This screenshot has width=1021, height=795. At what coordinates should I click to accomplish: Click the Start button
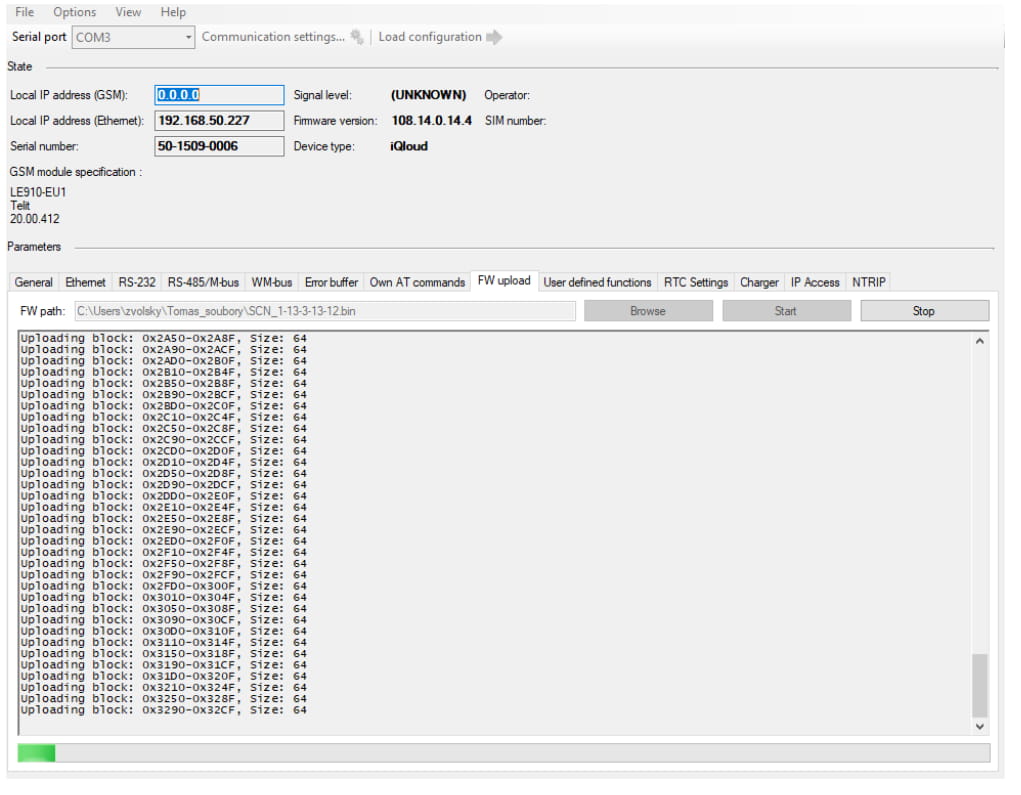pyautogui.click(x=786, y=311)
